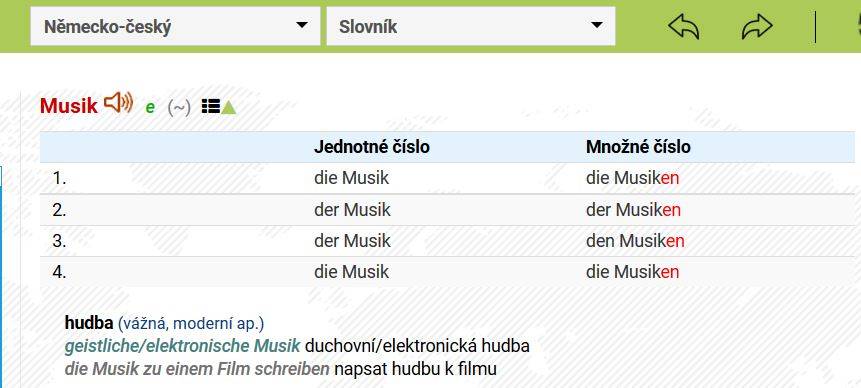Go forward with the right arrow
The height and width of the screenshot is (388, 861).
[757, 26]
